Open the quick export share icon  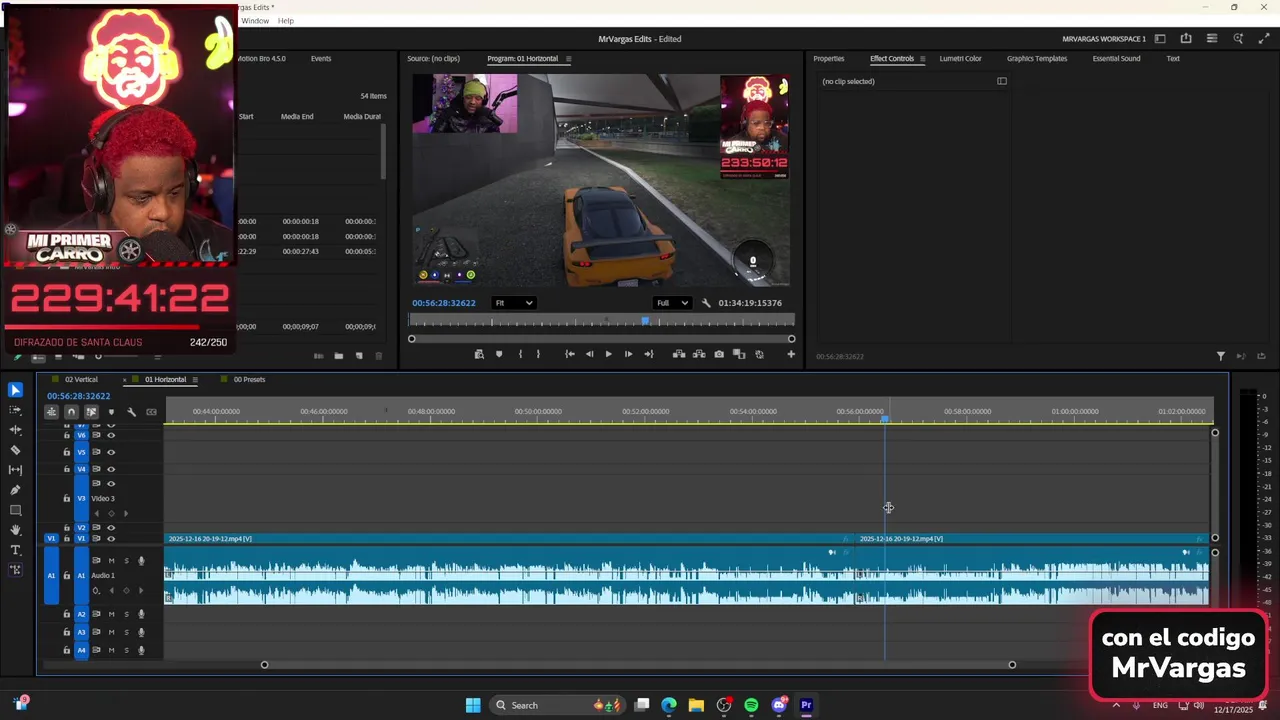click(1186, 39)
